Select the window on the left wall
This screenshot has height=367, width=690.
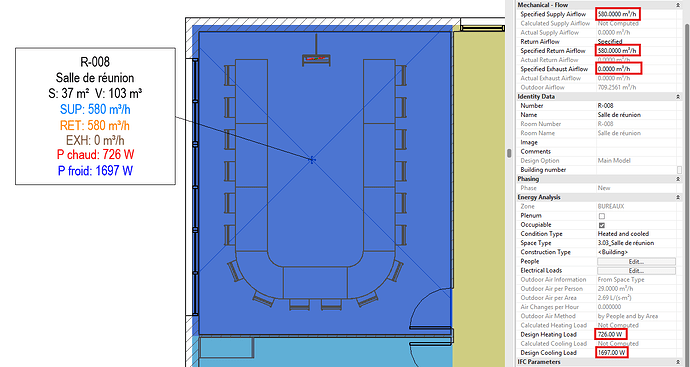195,187
